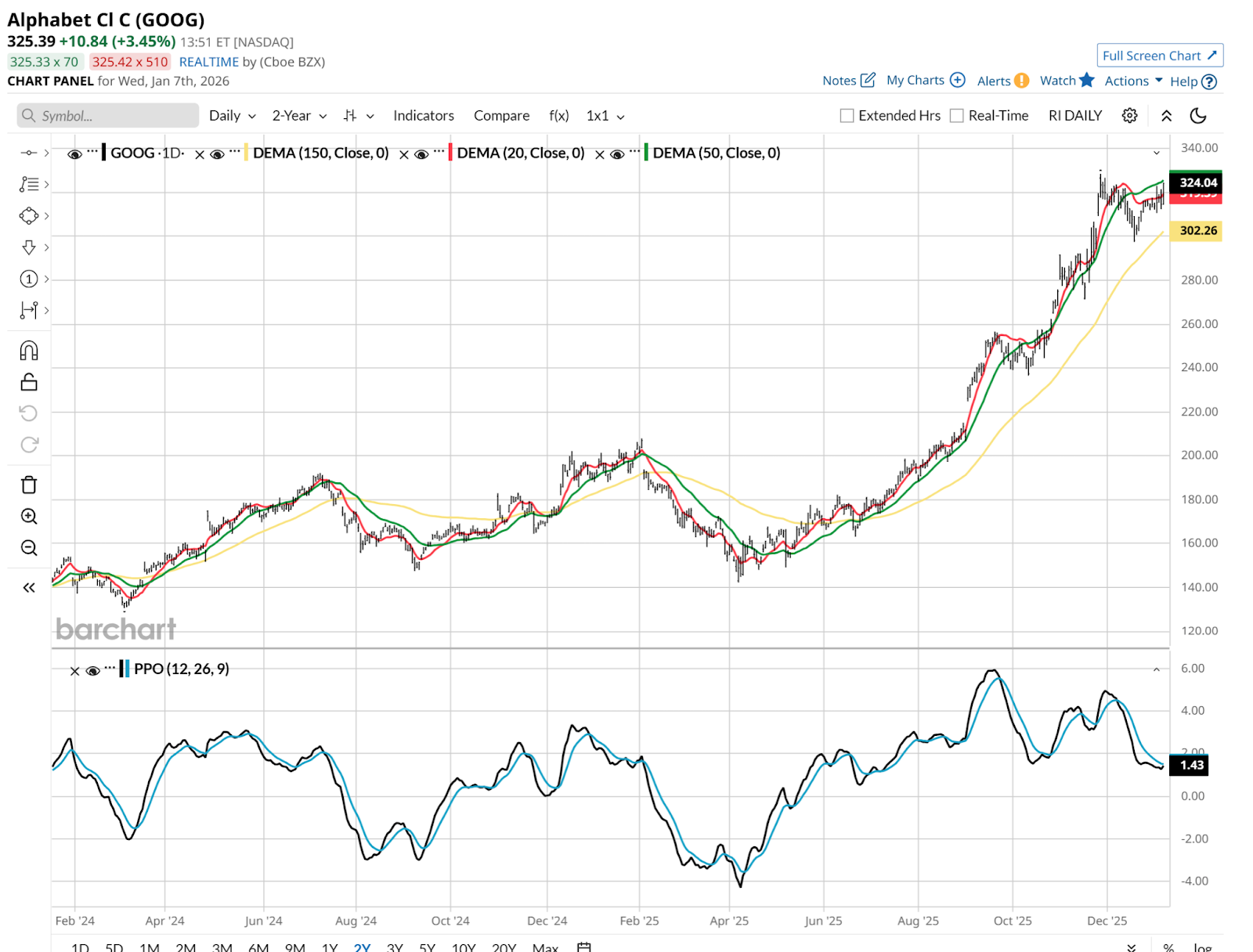Enable the Real-Time checkbox
This screenshot has height=952, width=1253.
tap(956, 116)
